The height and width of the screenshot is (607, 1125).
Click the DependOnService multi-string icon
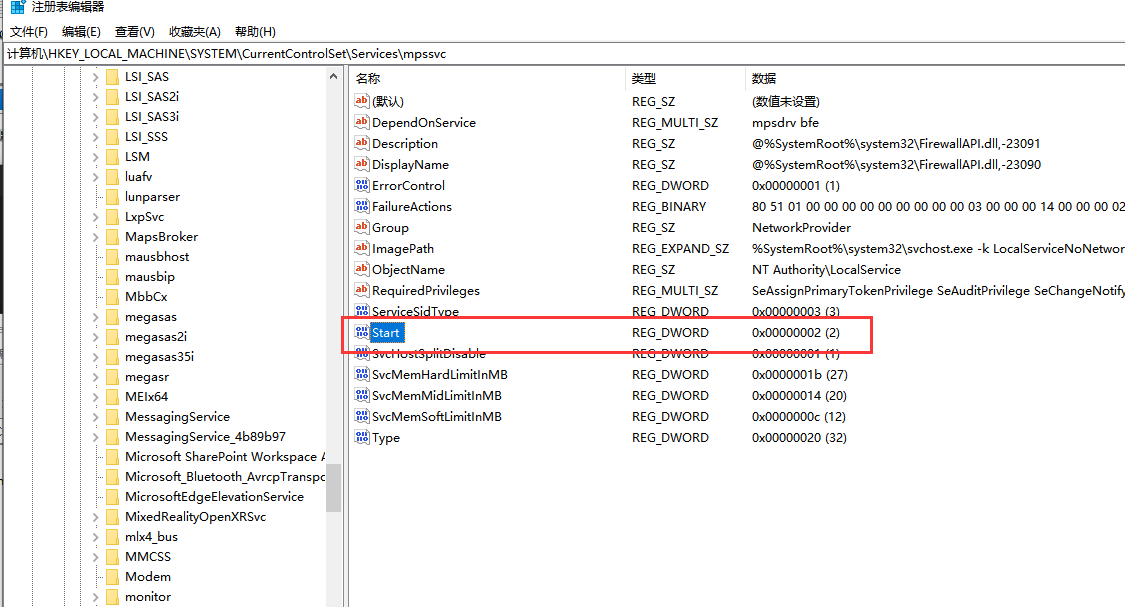[361, 122]
